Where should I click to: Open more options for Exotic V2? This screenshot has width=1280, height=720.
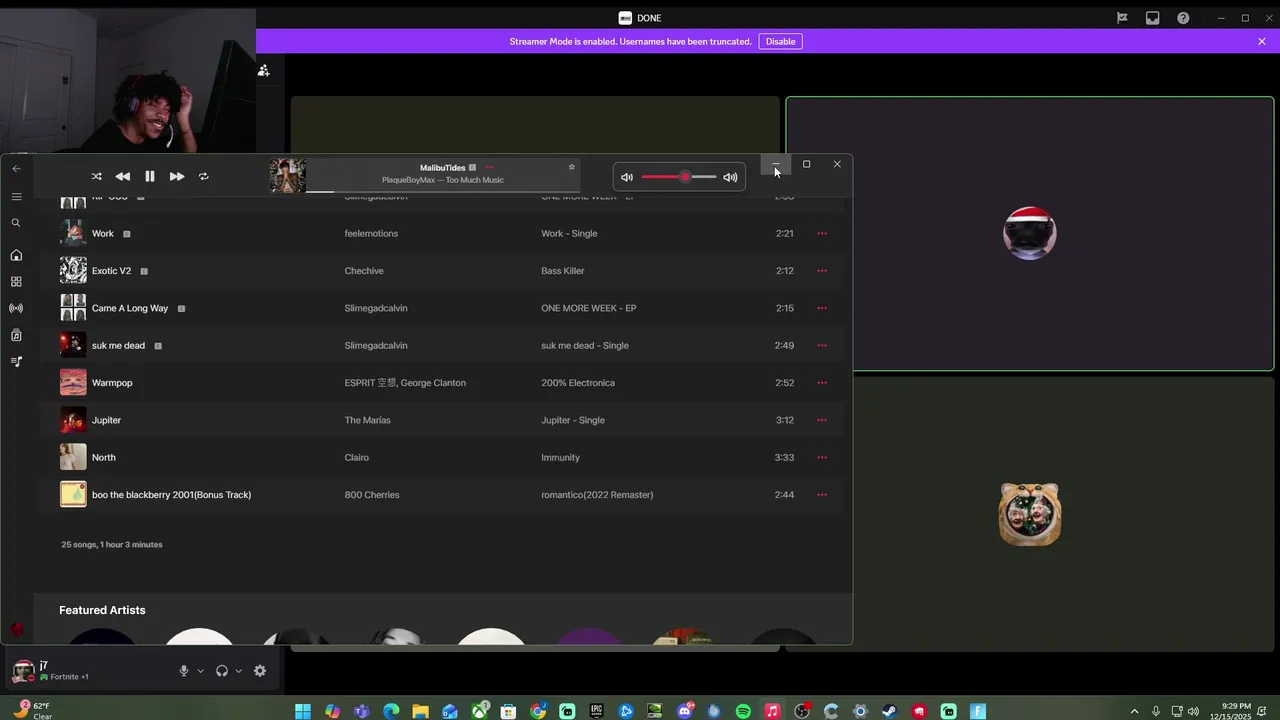822,271
